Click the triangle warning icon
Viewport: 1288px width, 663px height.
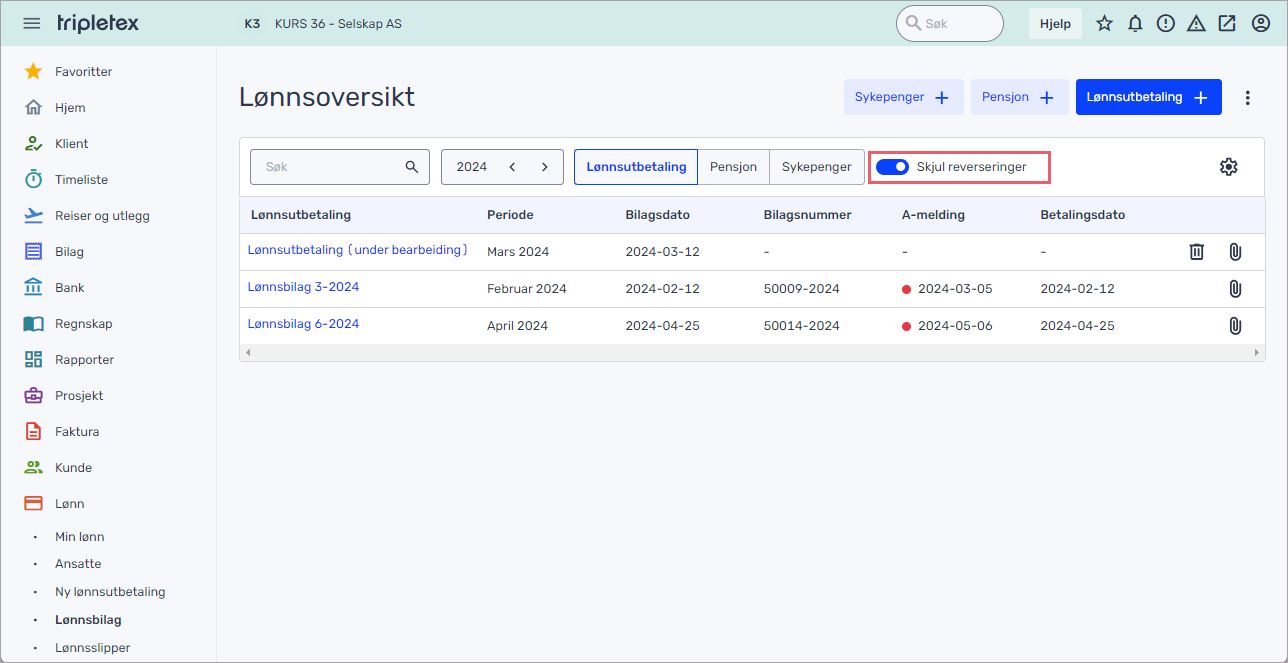click(x=1196, y=23)
